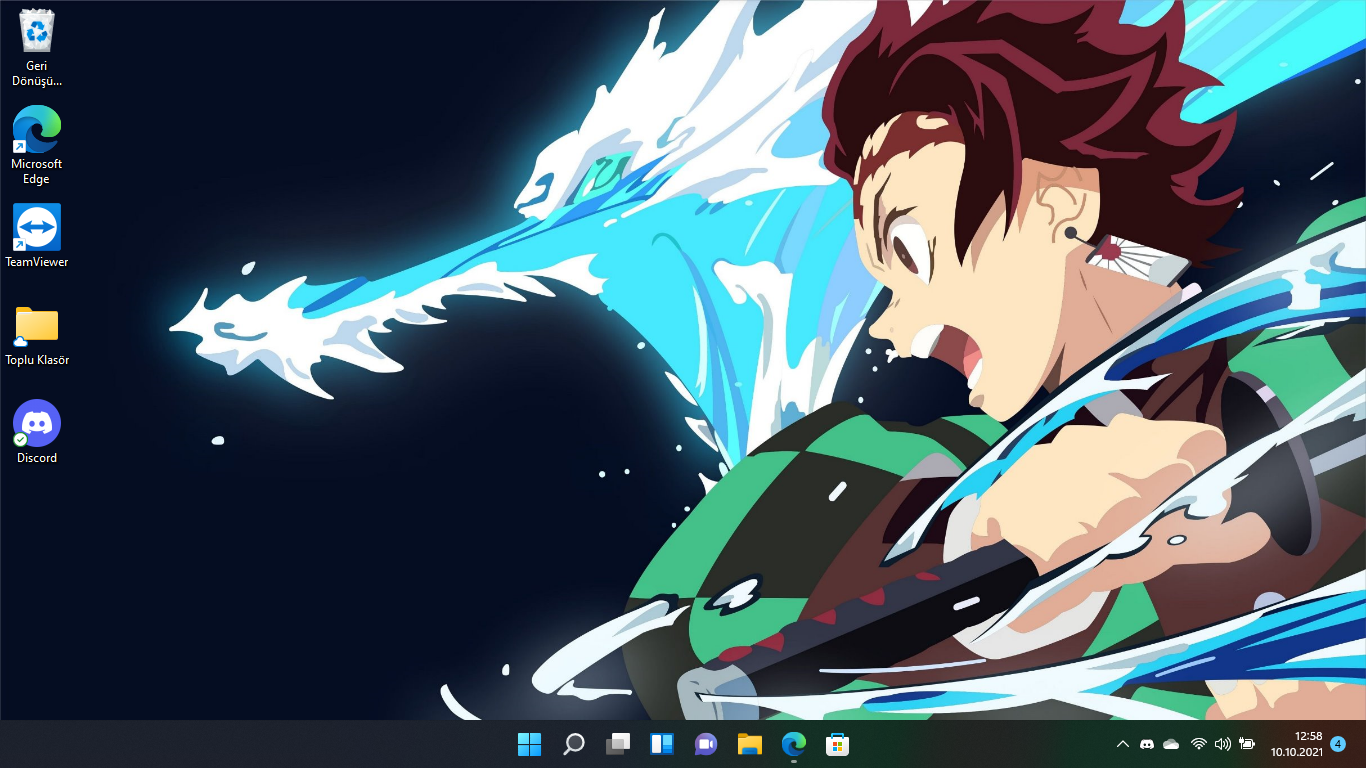1366x768 pixels.
Task: Switch to Edge on the taskbar
Action: point(794,744)
